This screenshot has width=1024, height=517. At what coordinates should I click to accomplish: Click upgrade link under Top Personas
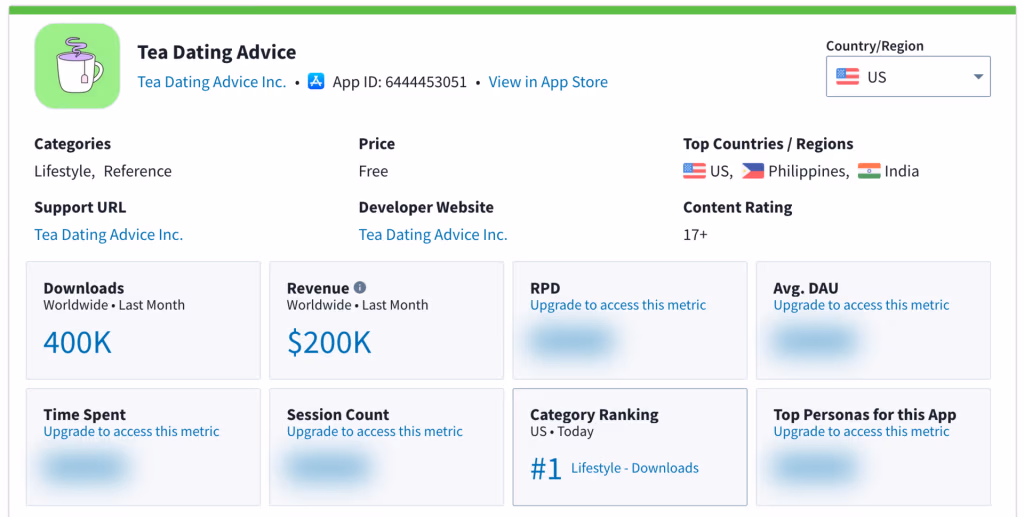(x=861, y=432)
